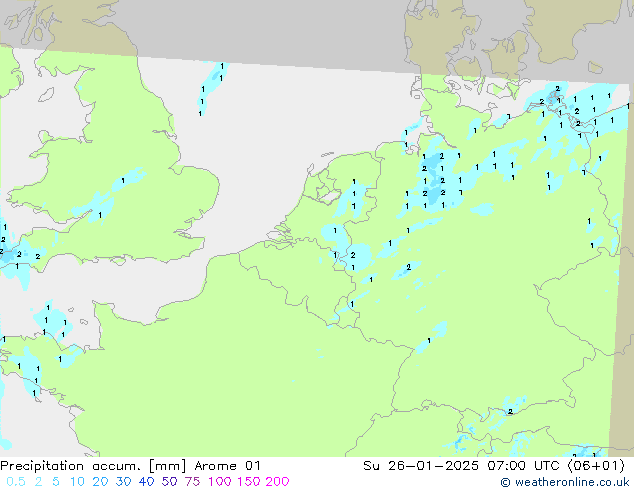The height and width of the screenshot is (490, 634).
Task: Click the "(06+01)" forecast offset text
Action: [596, 466]
